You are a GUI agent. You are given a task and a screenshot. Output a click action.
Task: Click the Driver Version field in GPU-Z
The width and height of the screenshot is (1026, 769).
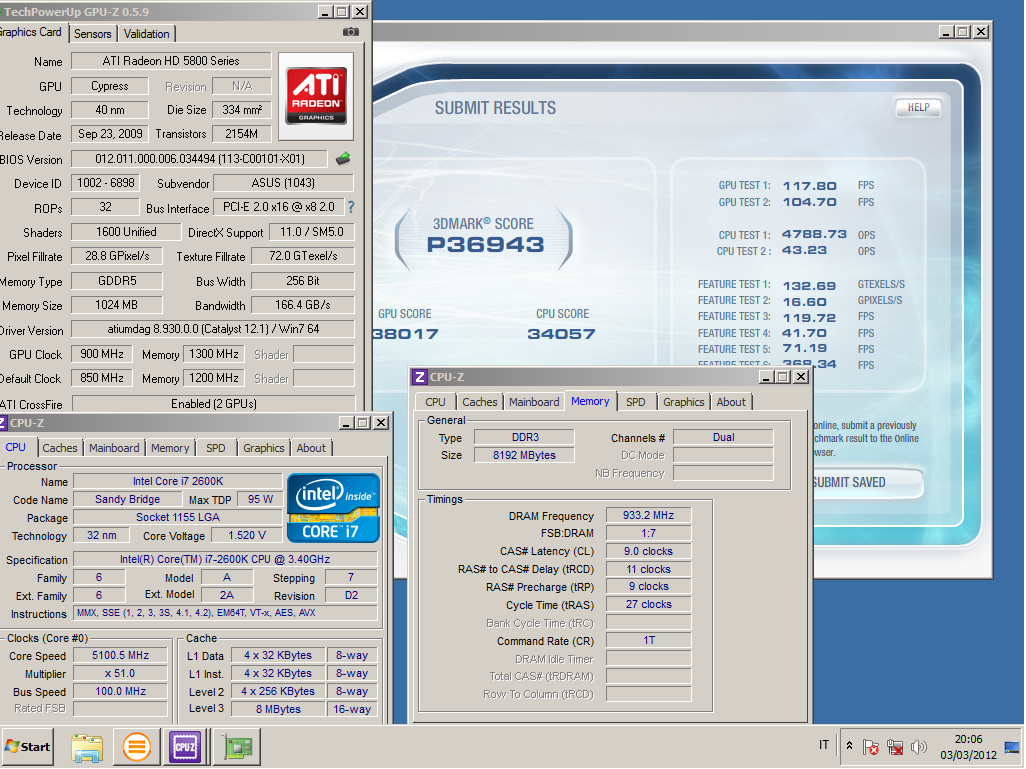(213, 329)
